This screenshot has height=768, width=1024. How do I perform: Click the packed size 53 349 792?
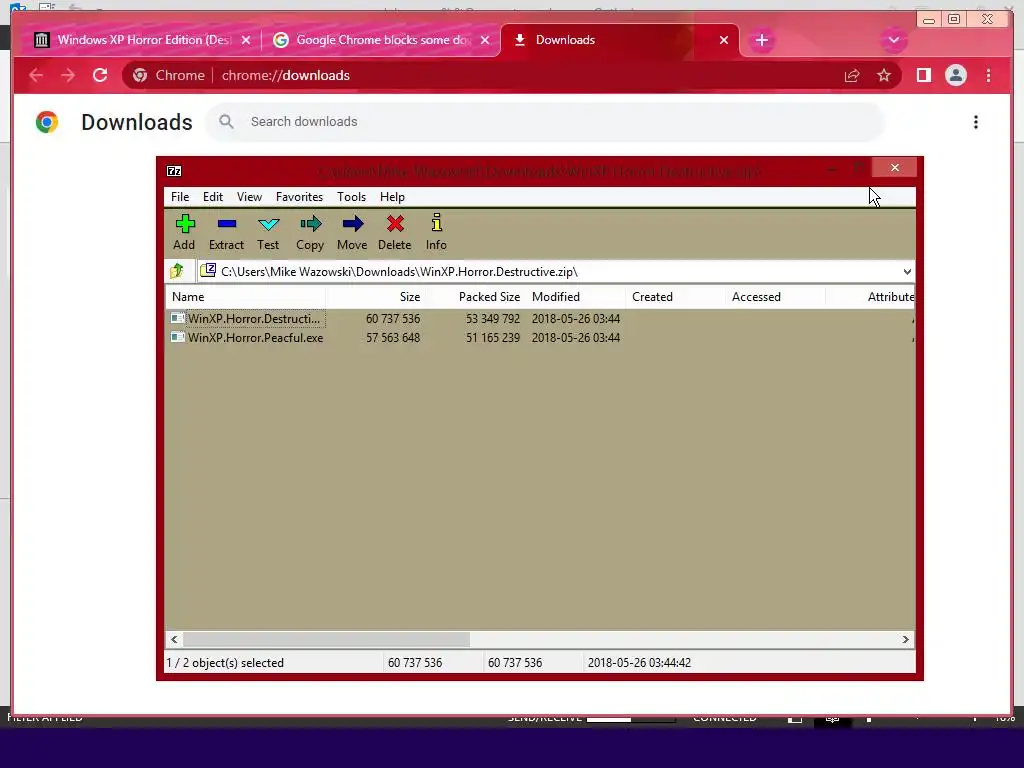[492, 319]
